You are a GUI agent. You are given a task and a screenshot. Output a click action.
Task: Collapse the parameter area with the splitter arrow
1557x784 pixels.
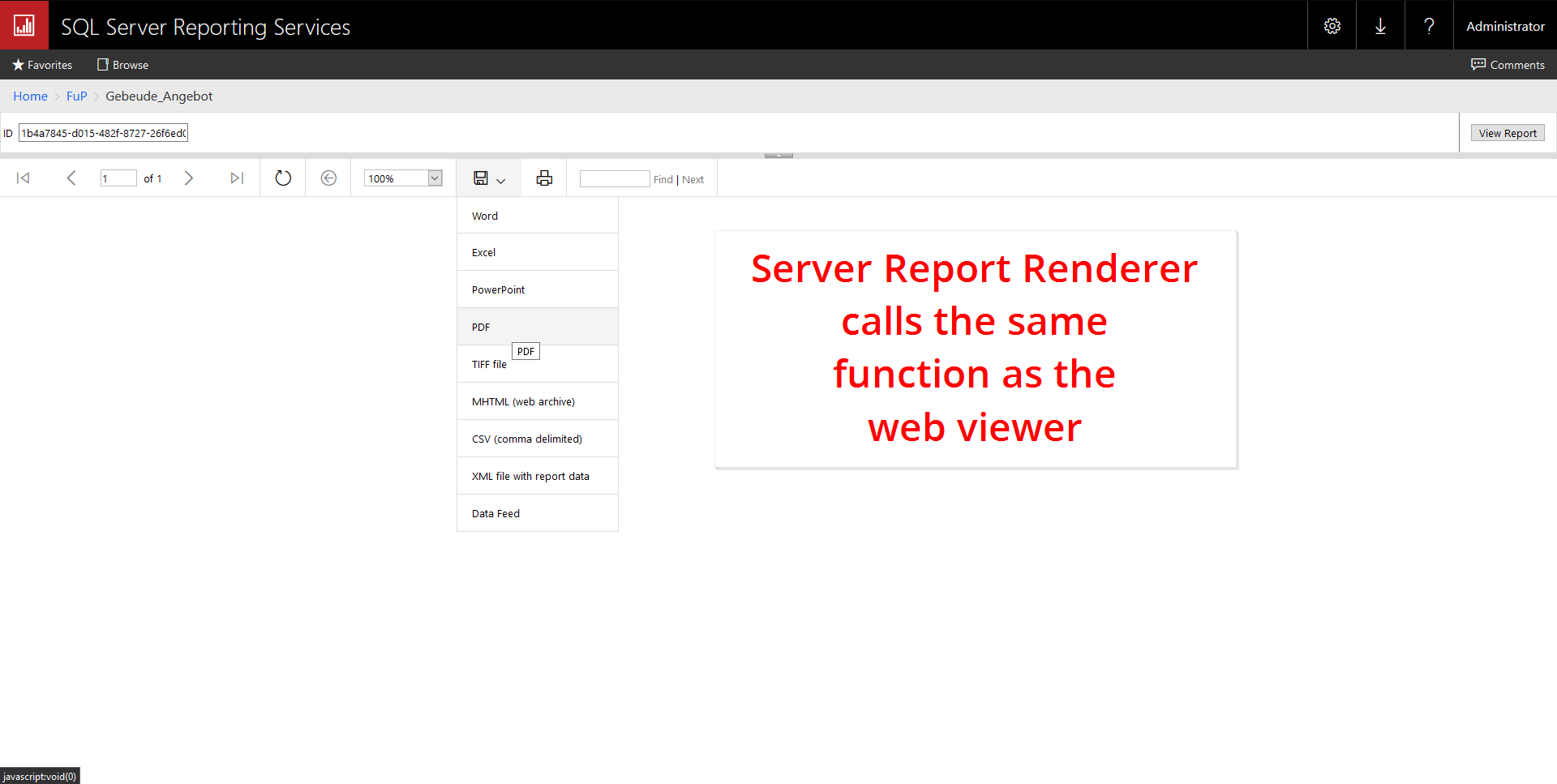click(778, 155)
